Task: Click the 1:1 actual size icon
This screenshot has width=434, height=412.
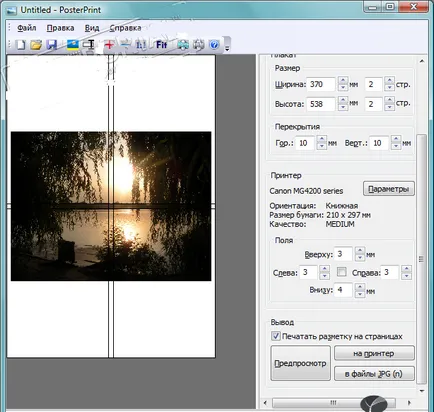Action: [141, 44]
